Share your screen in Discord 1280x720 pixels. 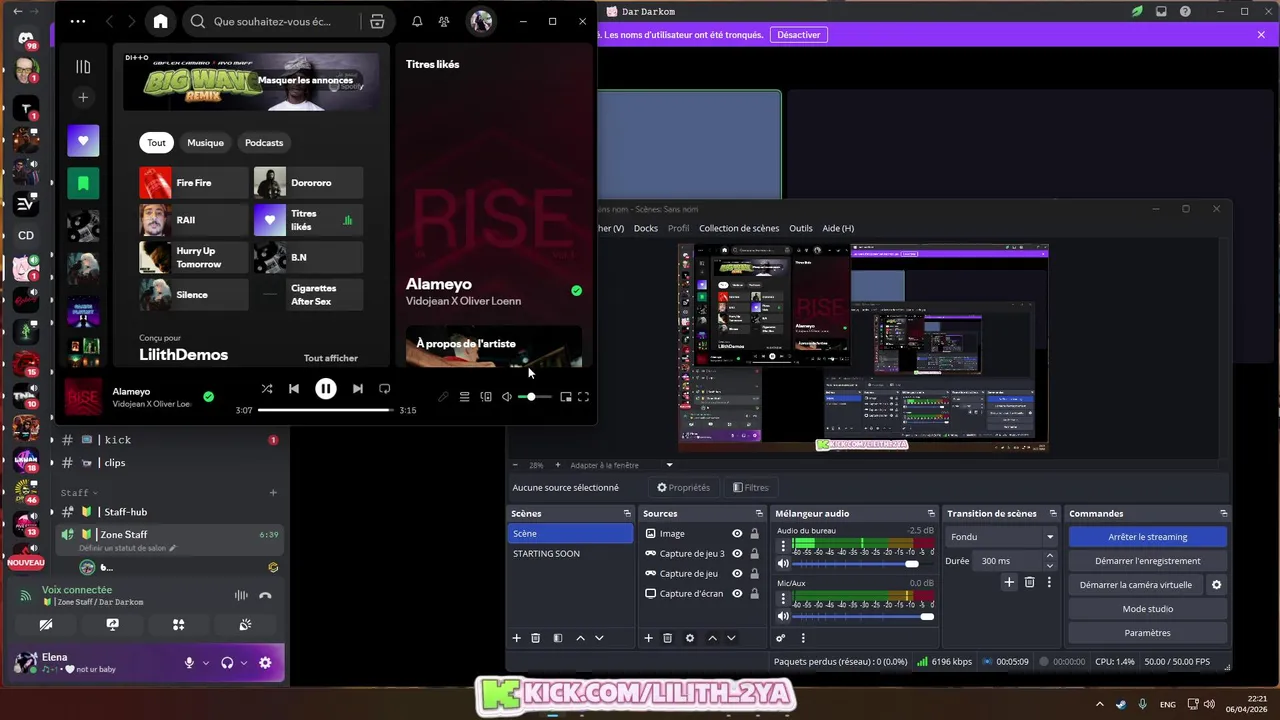click(112, 625)
